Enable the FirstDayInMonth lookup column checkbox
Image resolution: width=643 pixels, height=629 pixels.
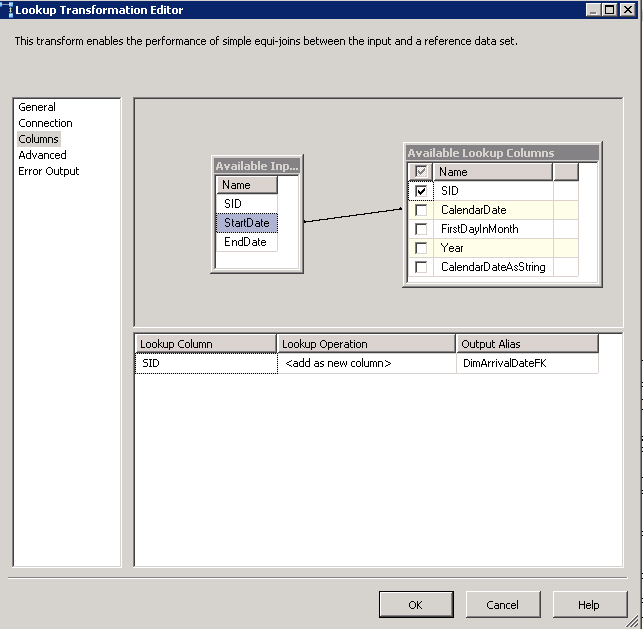click(x=421, y=229)
